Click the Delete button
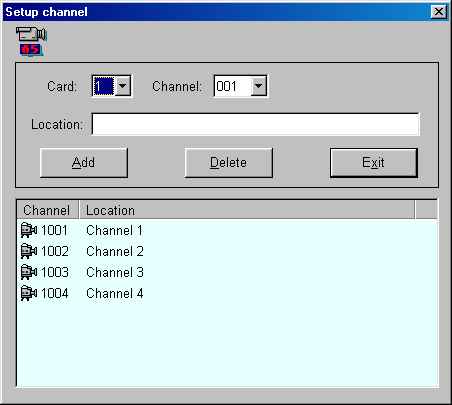This screenshot has width=452, height=405. (229, 163)
